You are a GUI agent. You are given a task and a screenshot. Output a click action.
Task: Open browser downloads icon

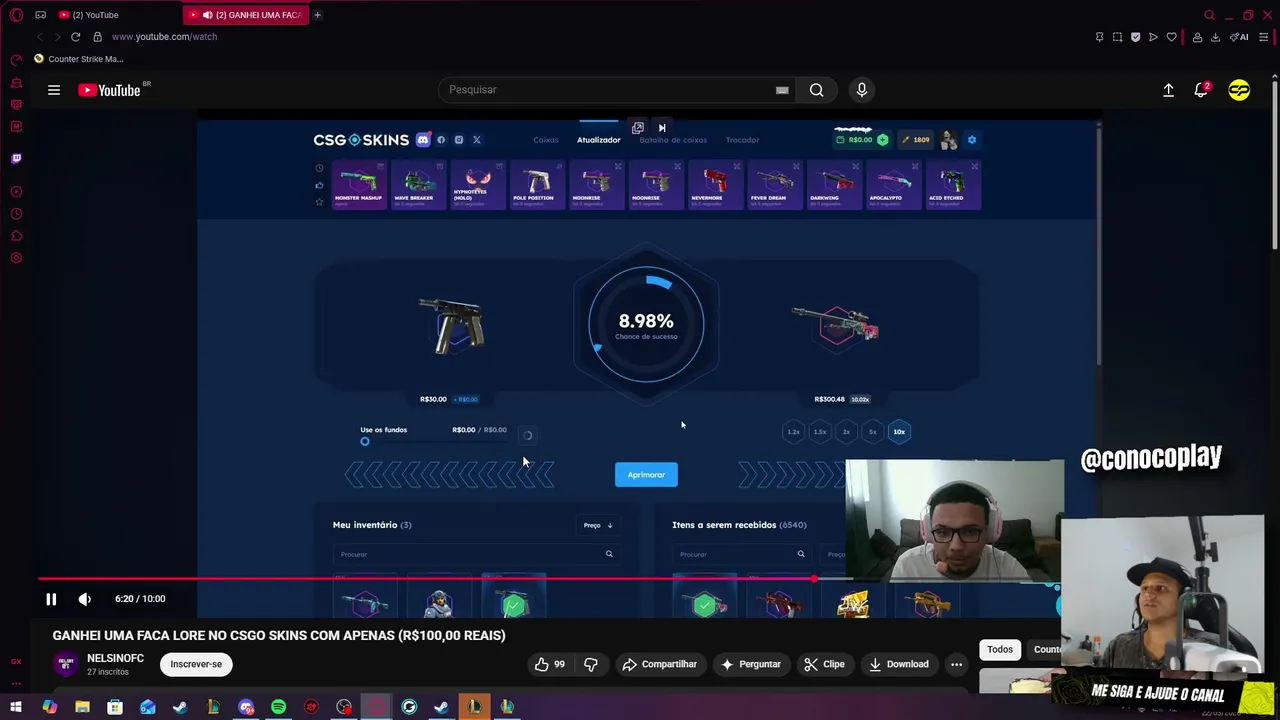tap(1215, 37)
